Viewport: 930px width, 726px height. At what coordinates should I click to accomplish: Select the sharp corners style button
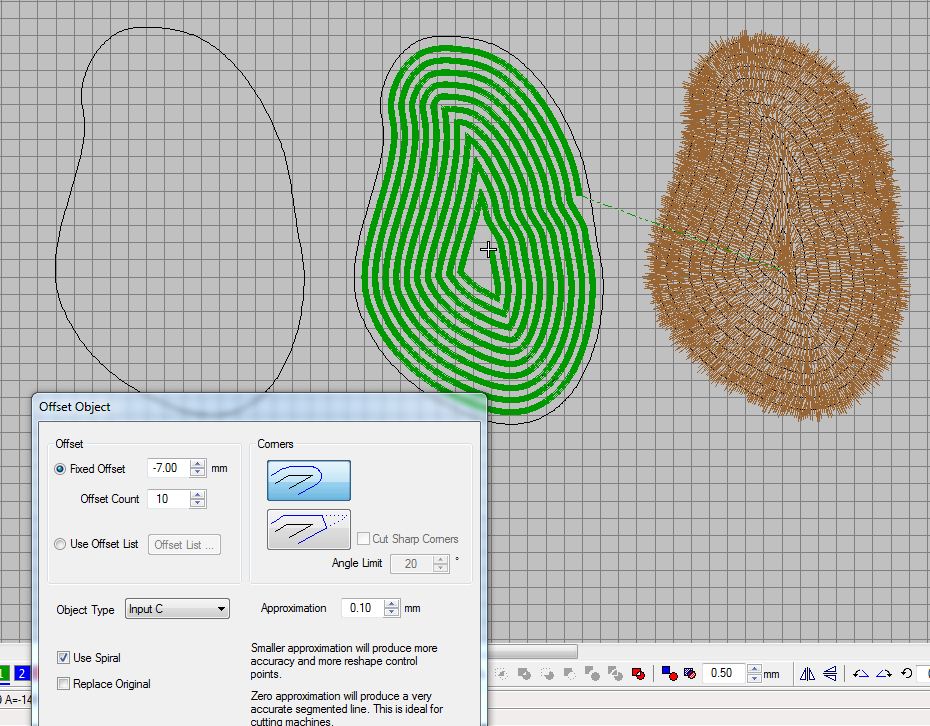[x=308, y=530]
